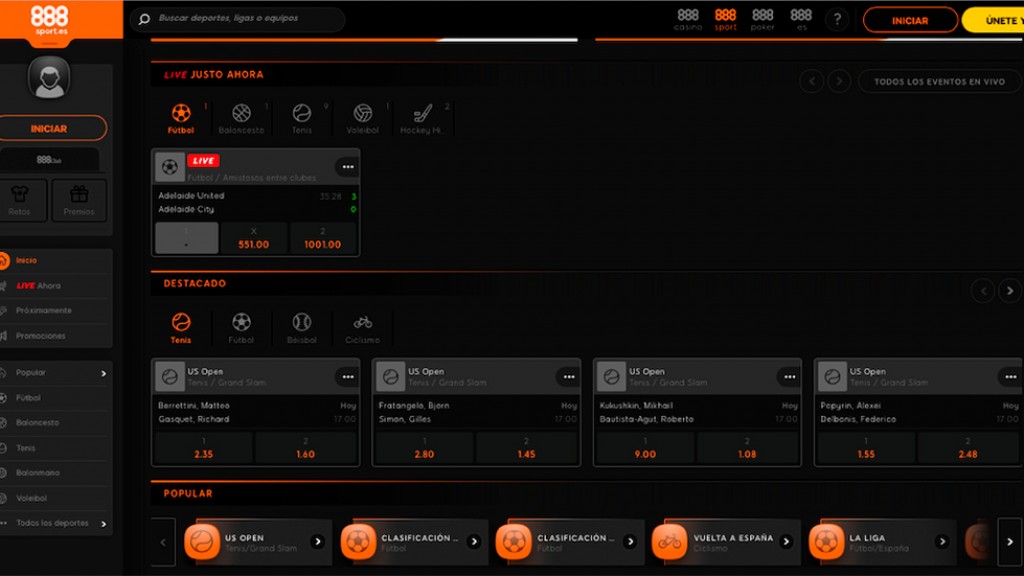Click the top bar INICIAR button
The height and width of the screenshot is (576, 1024).
pyautogui.click(x=910, y=20)
